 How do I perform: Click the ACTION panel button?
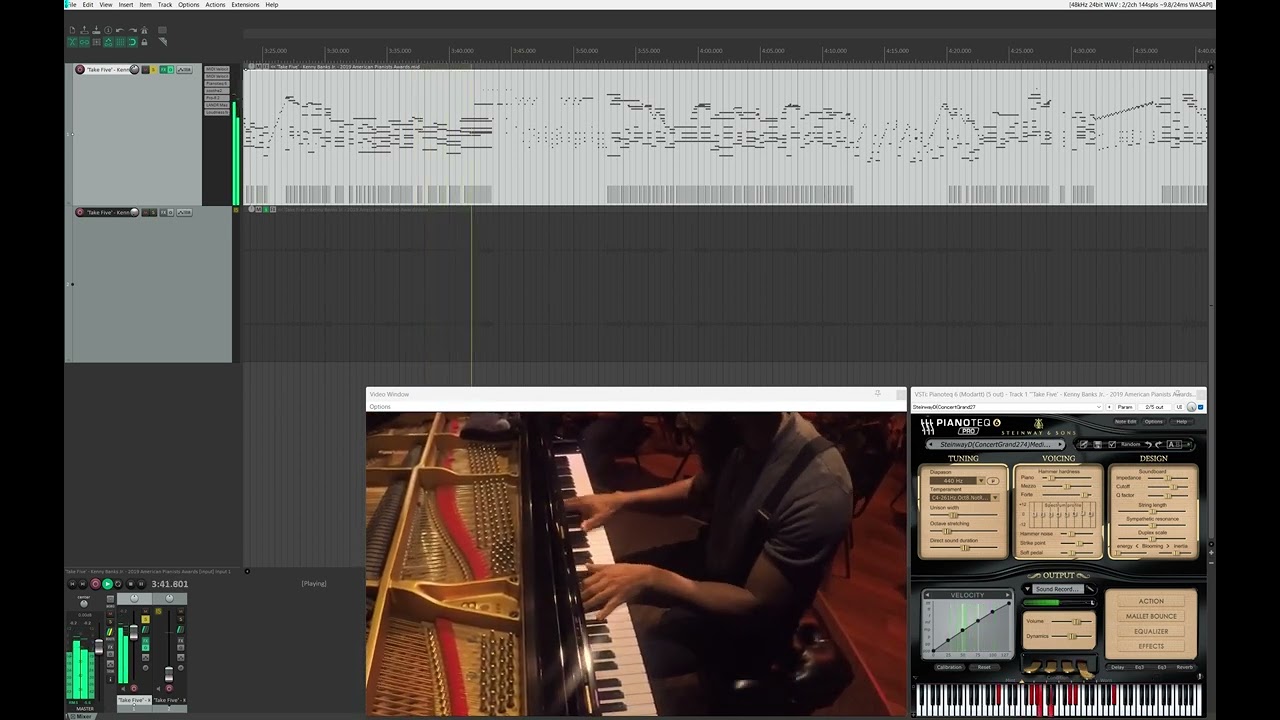coord(1151,601)
